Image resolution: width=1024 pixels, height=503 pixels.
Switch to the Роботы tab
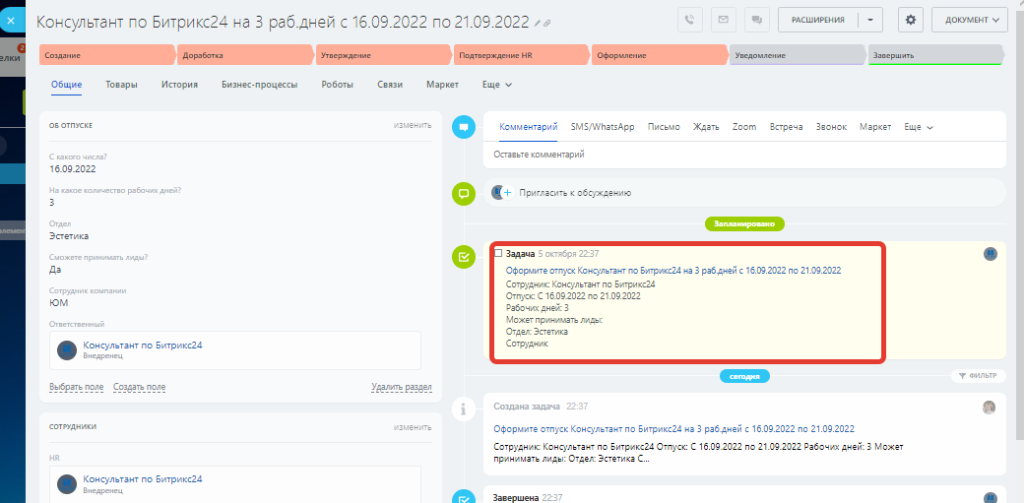(x=338, y=85)
